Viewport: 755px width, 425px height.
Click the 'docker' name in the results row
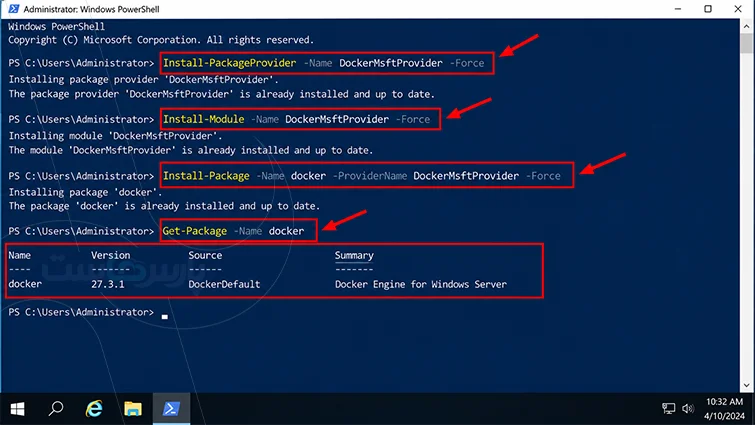tap(25, 284)
